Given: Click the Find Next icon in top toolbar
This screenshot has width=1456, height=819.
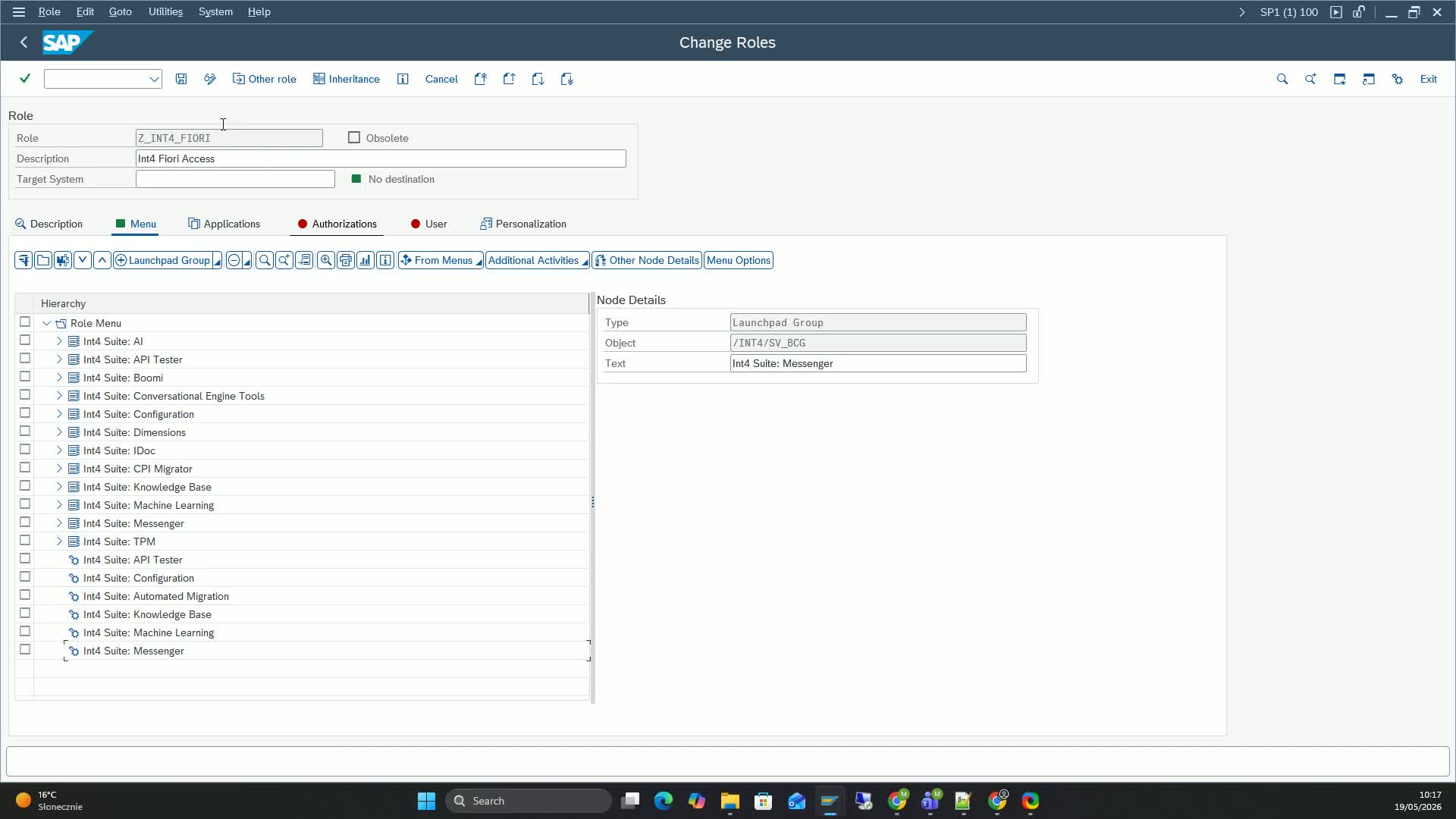Looking at the screenshot, I should 1310,79.
